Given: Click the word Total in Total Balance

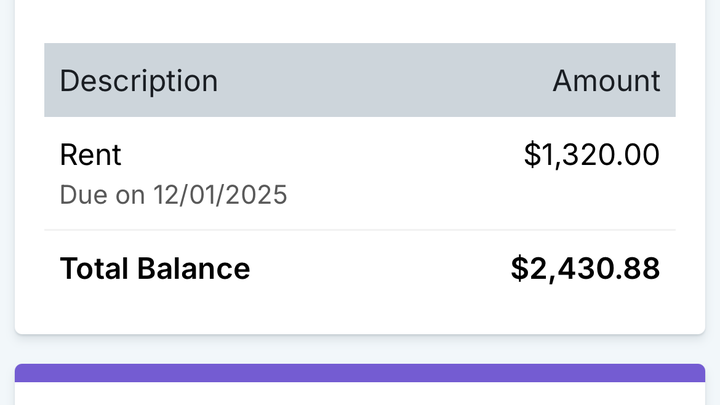Looking at the screenshot, I should point(95,268).
